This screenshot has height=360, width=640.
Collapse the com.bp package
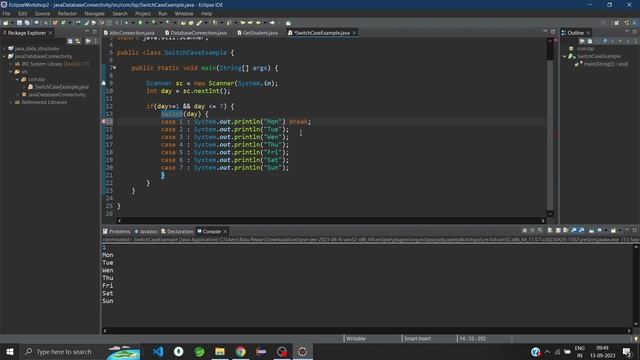point(18,79)
